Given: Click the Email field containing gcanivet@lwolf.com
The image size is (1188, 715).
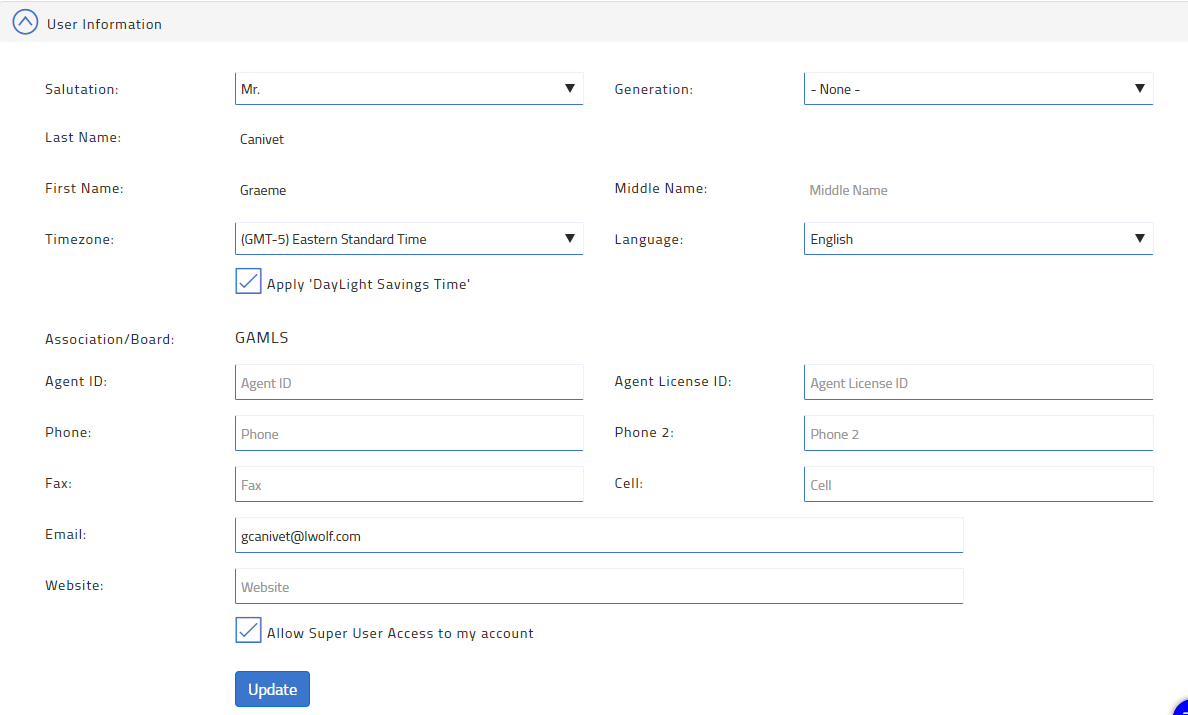Looking at the screenshot, I should click(x=598, y=535).
